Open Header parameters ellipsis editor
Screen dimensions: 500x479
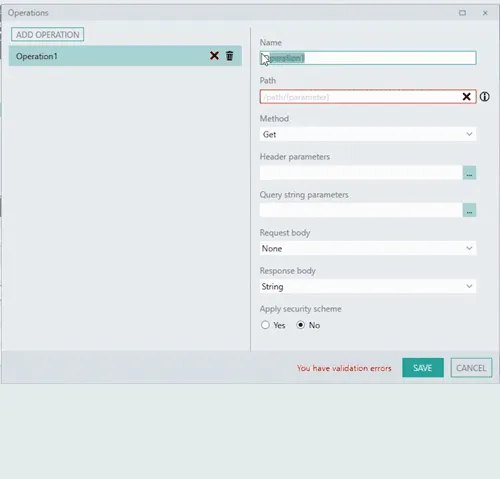pos(469,173)
